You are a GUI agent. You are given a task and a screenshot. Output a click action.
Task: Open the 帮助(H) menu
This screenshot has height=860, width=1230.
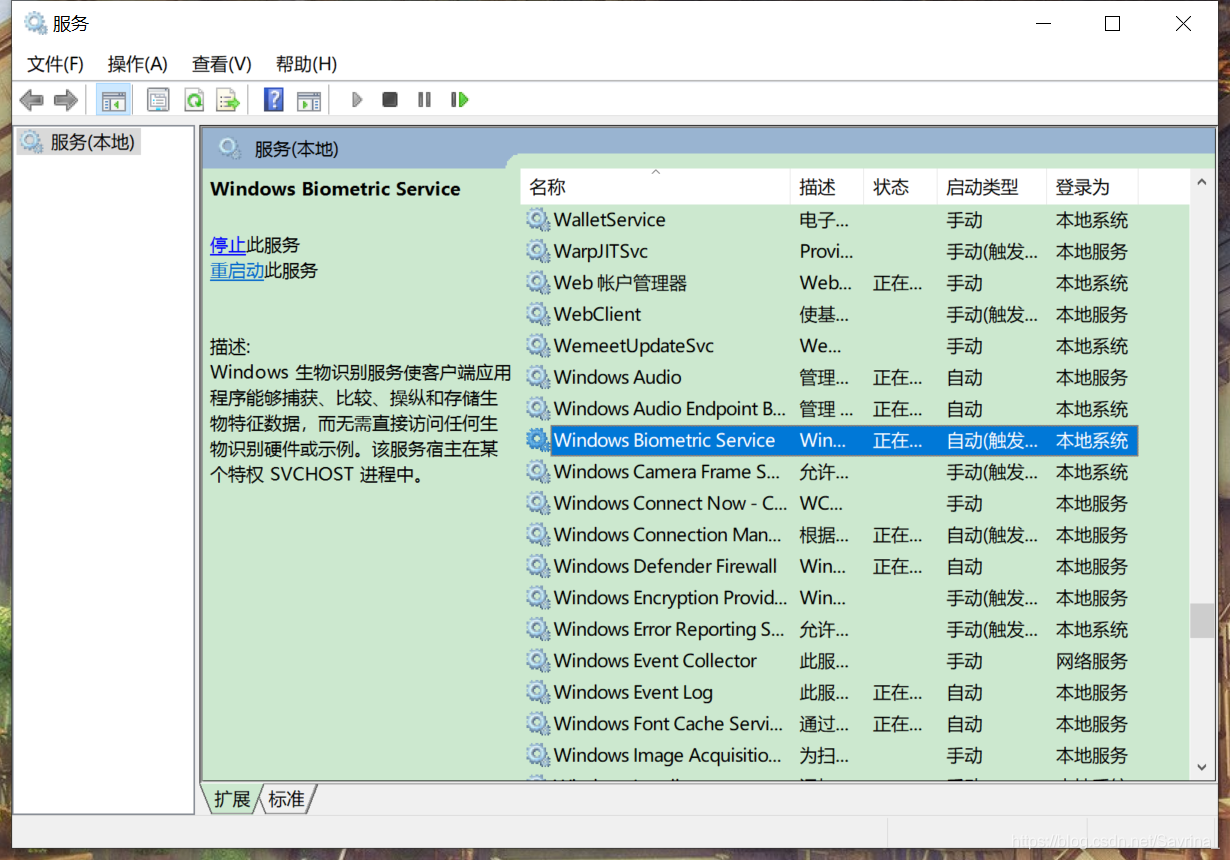click(306, 64)
